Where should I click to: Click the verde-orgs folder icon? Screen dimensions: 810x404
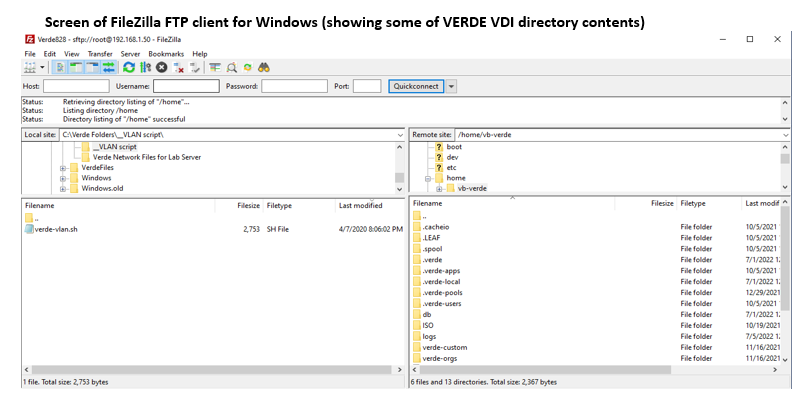[x=417, y=358]
